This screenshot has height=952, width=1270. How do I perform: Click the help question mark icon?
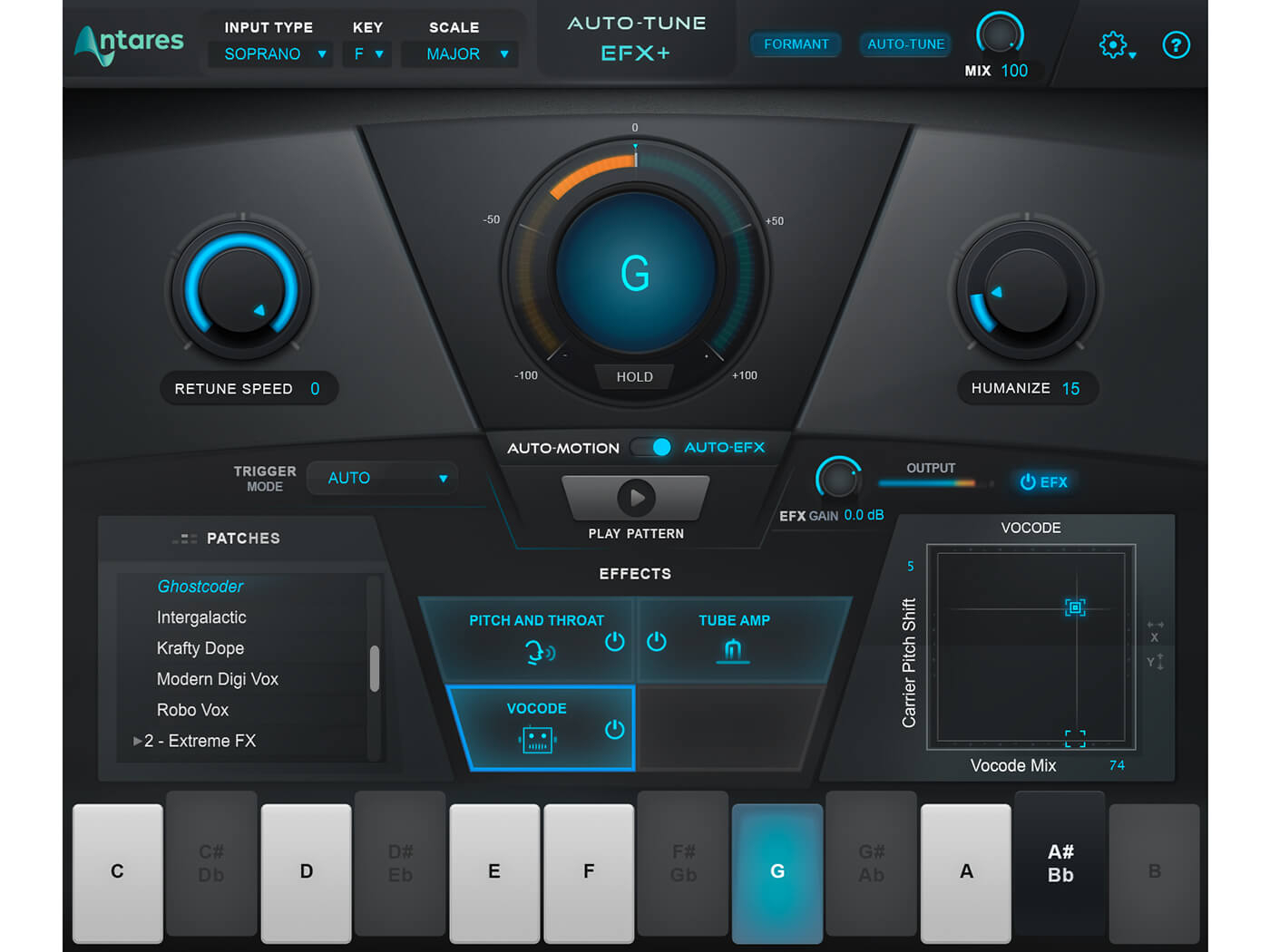pos(1176,45)
